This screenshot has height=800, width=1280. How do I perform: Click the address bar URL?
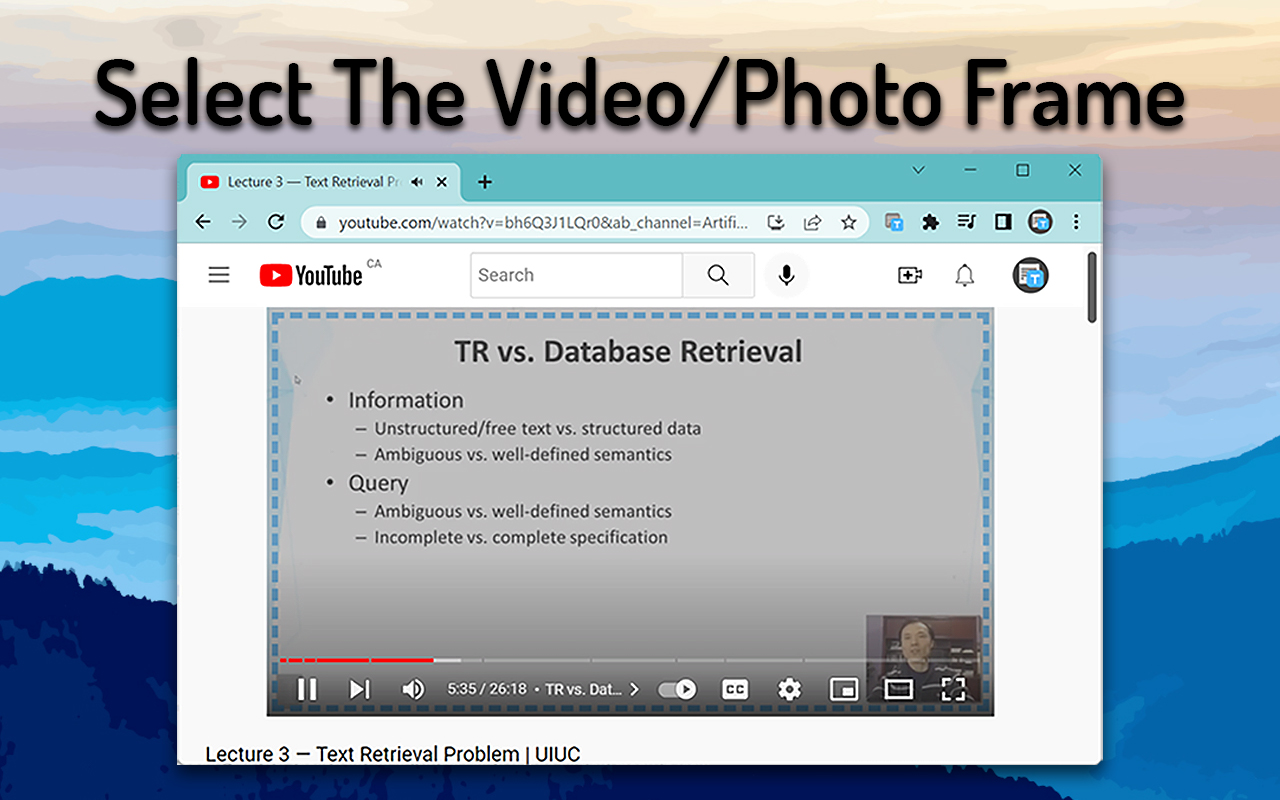tap(543, 223)
